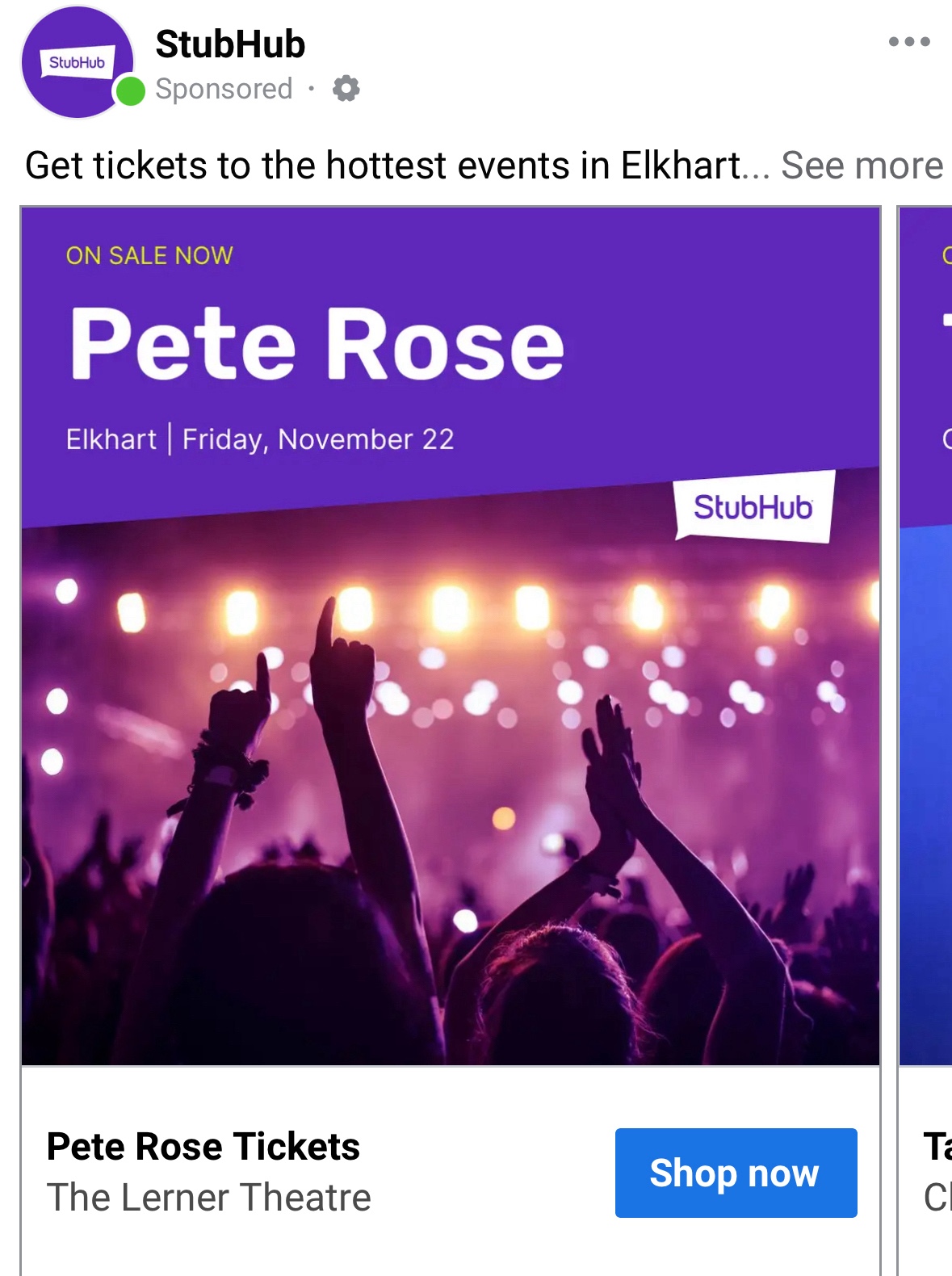Open the Pete Rose Tickets headline
Image resolution: width=952 pixels, height=1276 pixels.
click(x=203, y=1146)
